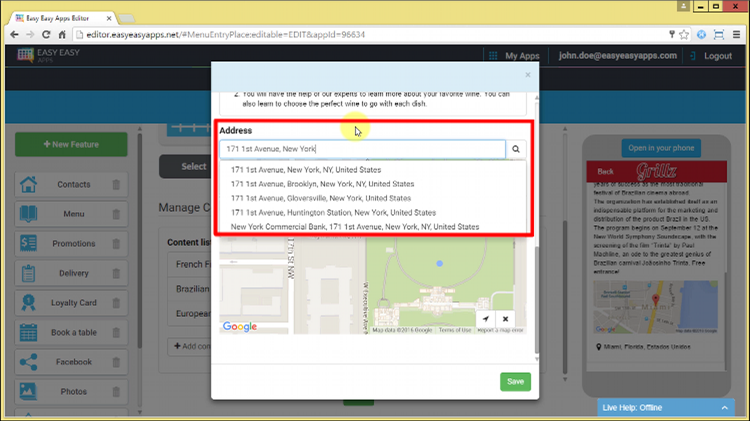
Task: Delete the Photos feature with trash icon
Action: pyautogui.click(x=116, y=392)
